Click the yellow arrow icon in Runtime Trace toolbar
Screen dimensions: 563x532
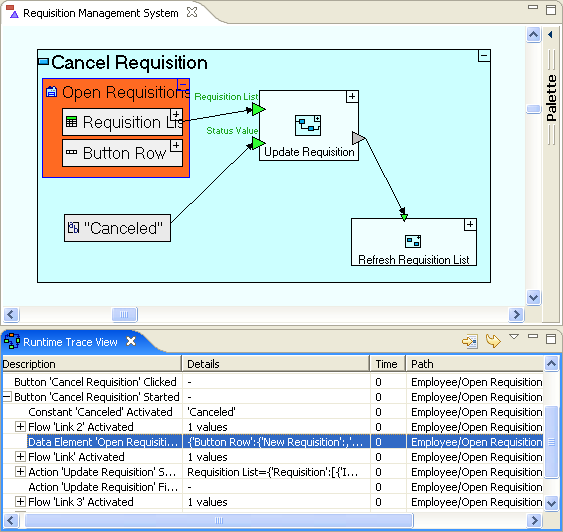point(493,341)
